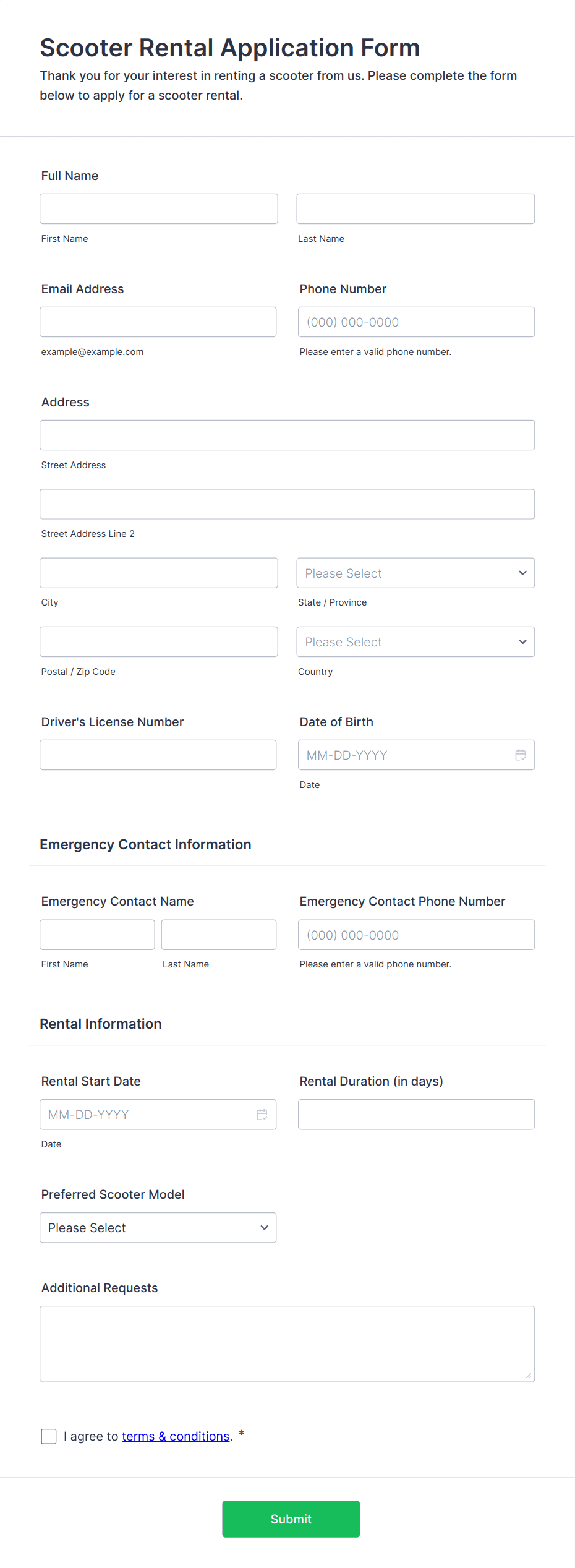575x1568 pixels.
Task: Click the Email Address input field
Action: tap(158, 322)
